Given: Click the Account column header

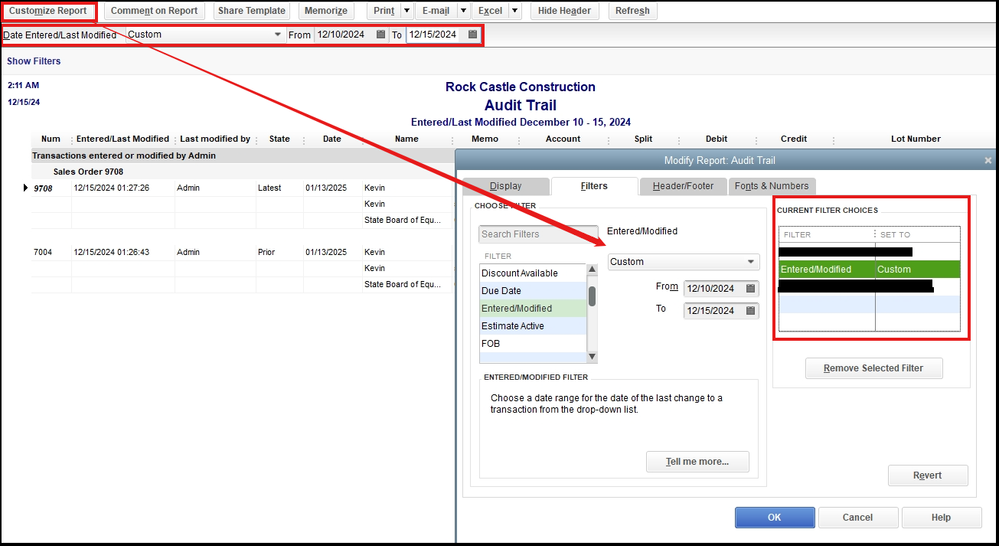Looking at the screenshot, I should [563, 139].
